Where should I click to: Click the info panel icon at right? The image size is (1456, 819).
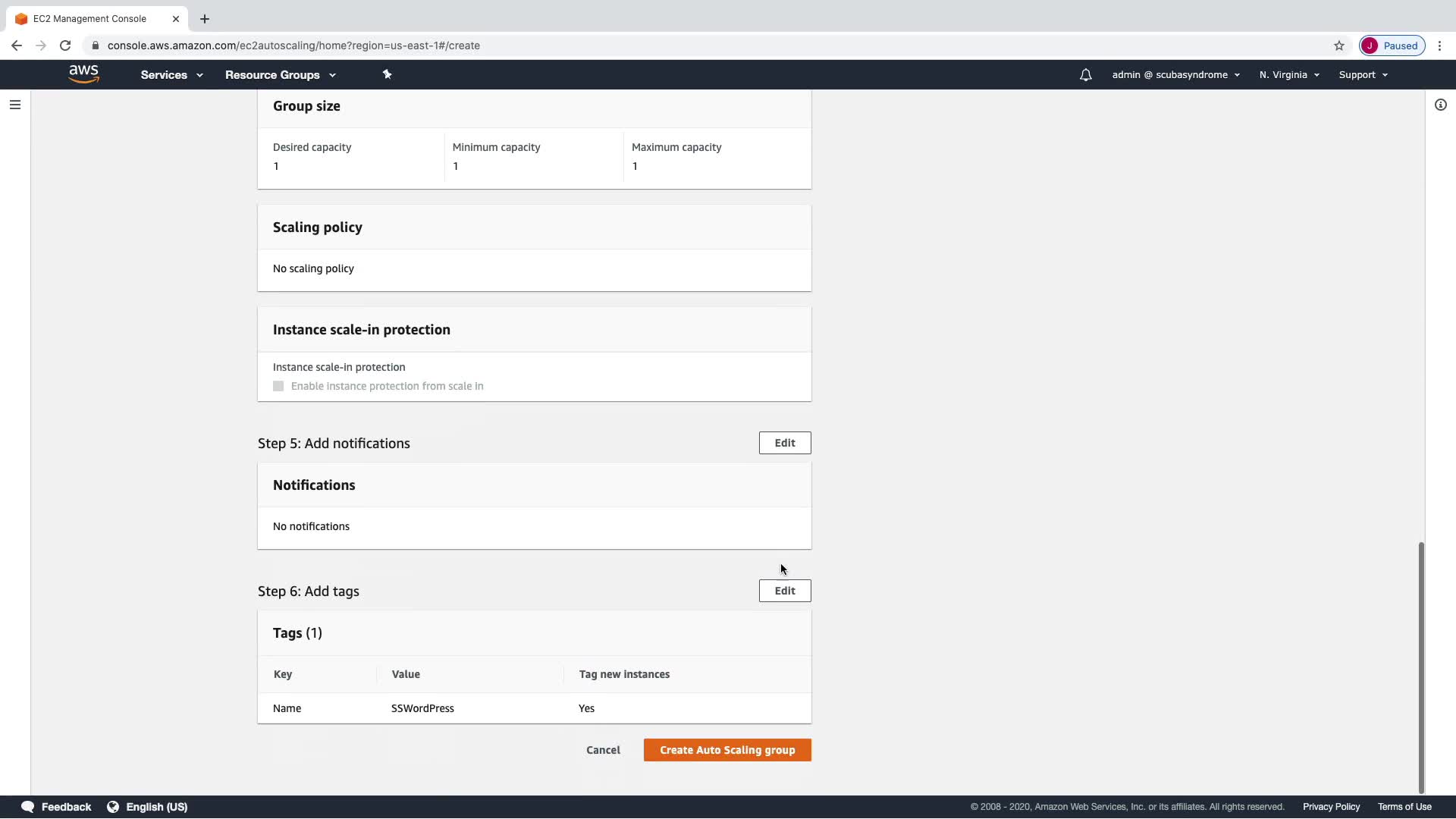(1440, 105)
